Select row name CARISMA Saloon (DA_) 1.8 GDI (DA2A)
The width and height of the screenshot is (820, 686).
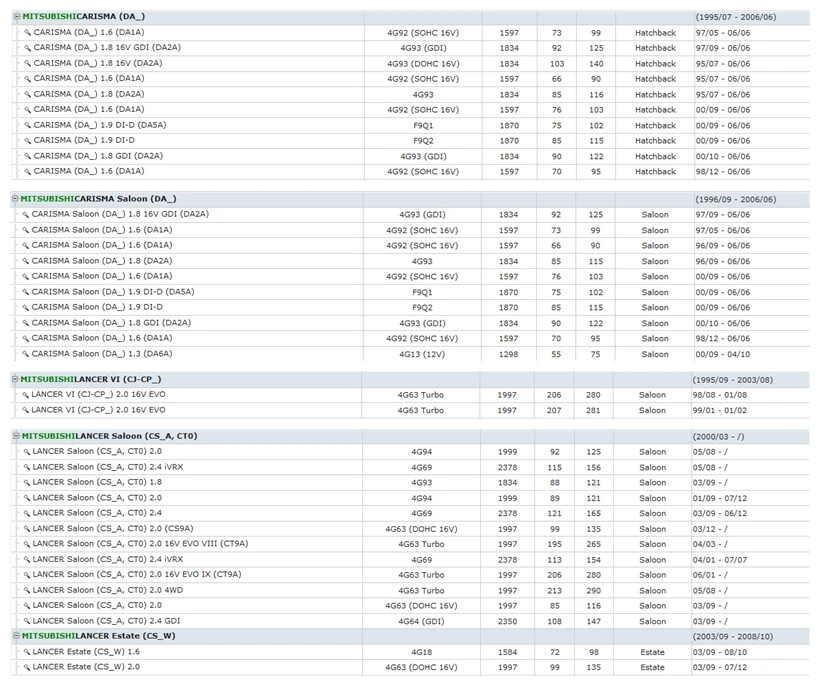point(111,323)
